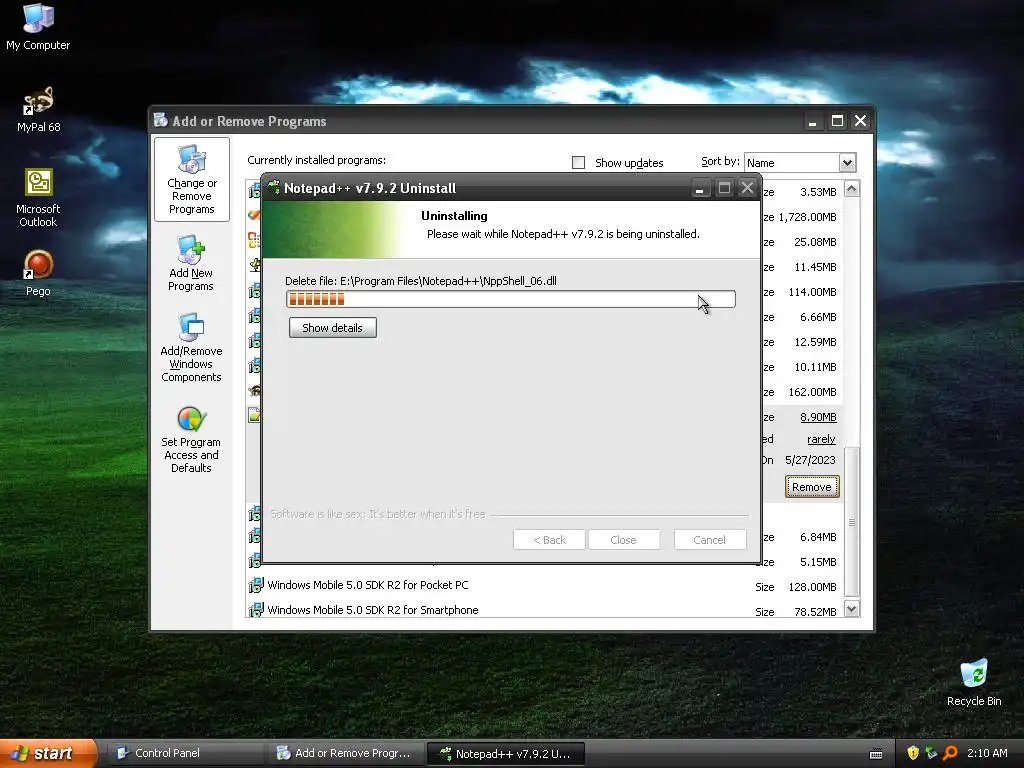Select Change or Remove Programs sidebar icon
This screenshot has width=1024, height=768.
(191, 180)
